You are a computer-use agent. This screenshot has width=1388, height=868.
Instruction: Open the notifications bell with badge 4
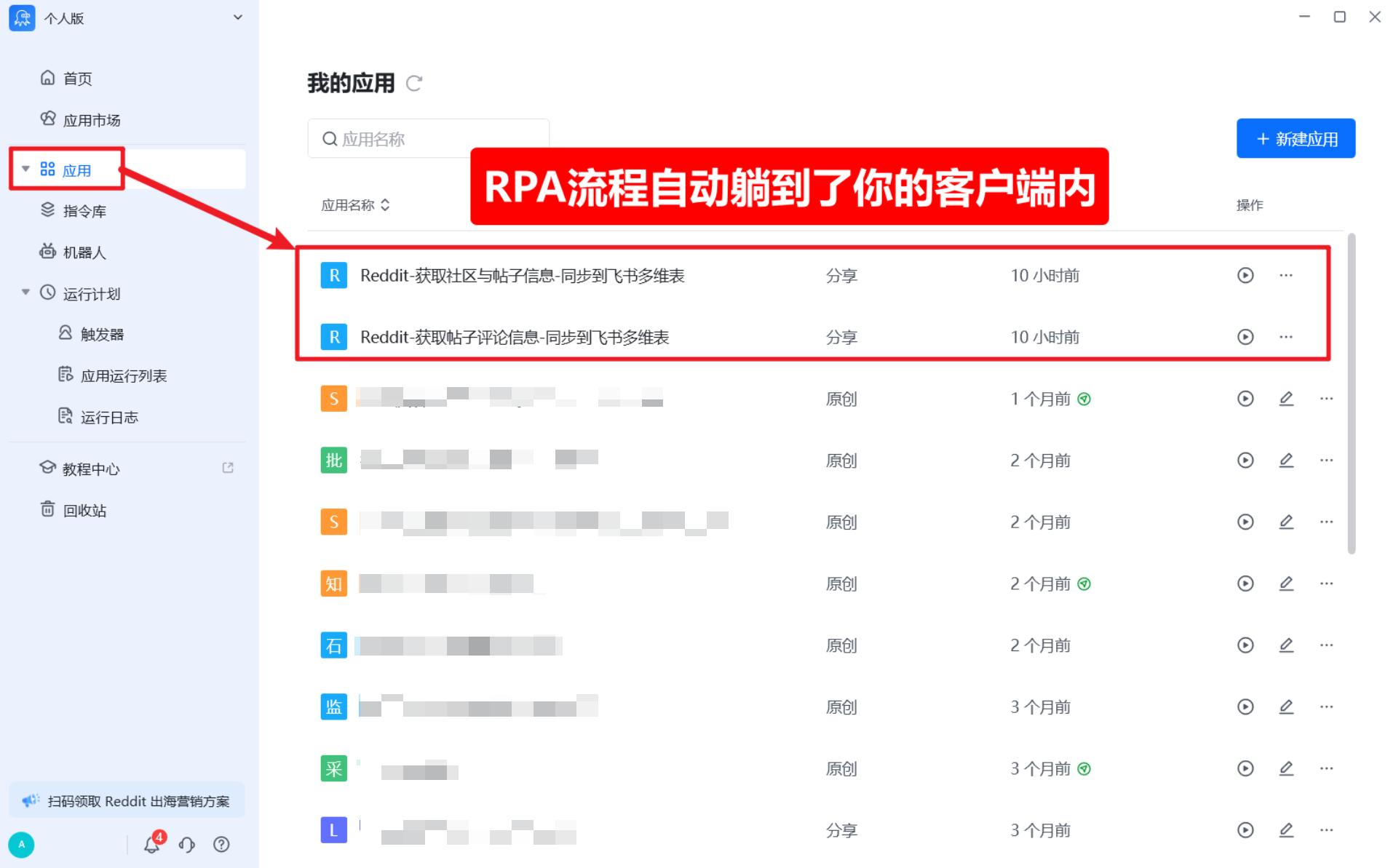pyautogui.click(x=153, y=843)
